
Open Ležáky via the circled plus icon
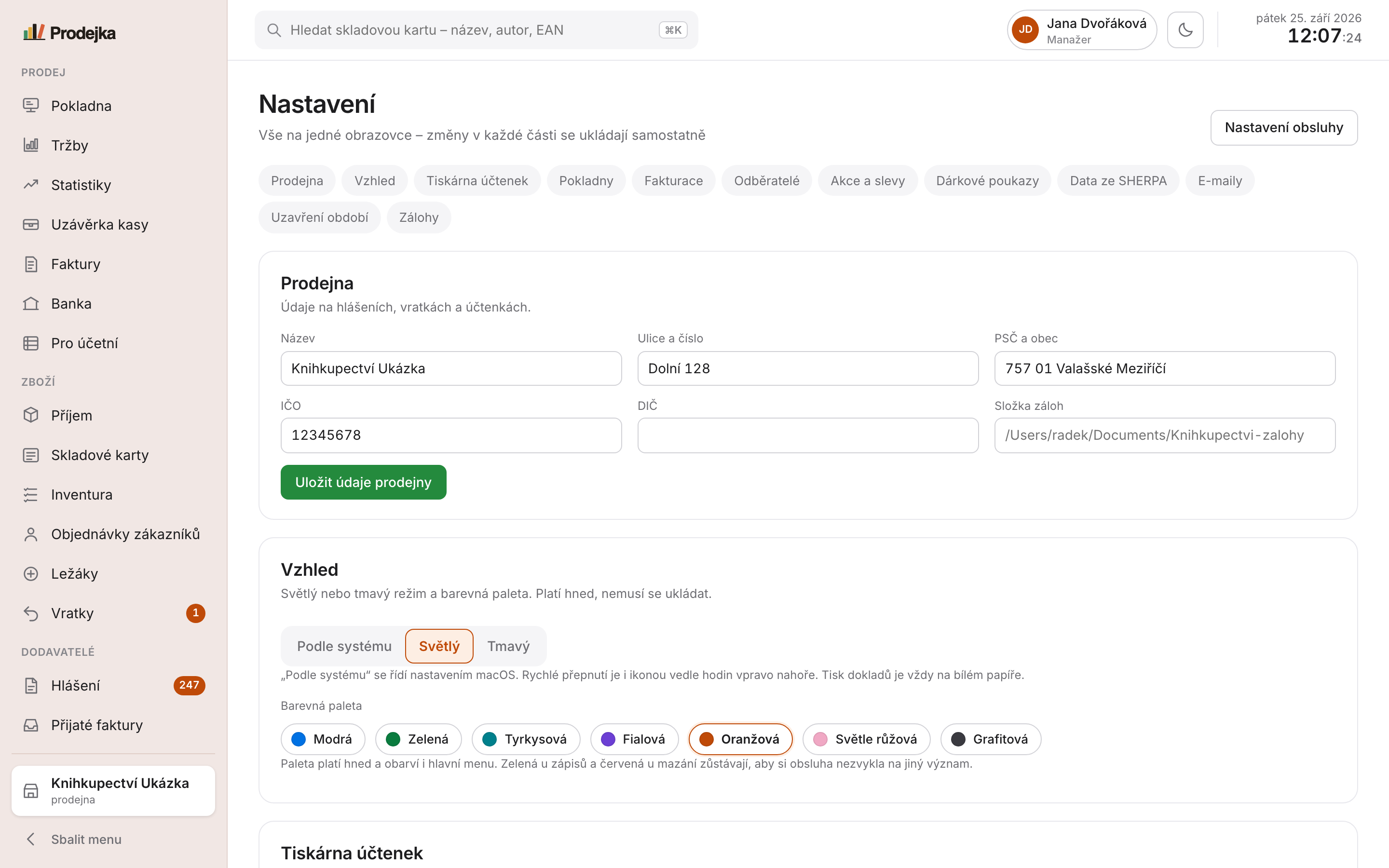(30, 573)
